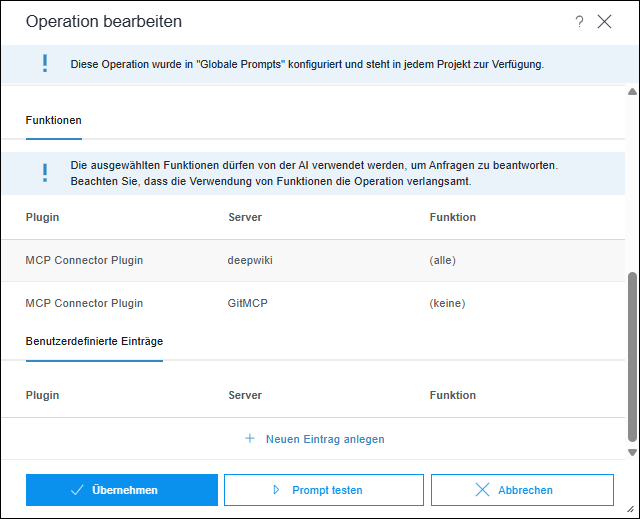Apply changes with the Übernehmen button
The height and width of the screenshot is (519, 640).
[x=121, y=490]
